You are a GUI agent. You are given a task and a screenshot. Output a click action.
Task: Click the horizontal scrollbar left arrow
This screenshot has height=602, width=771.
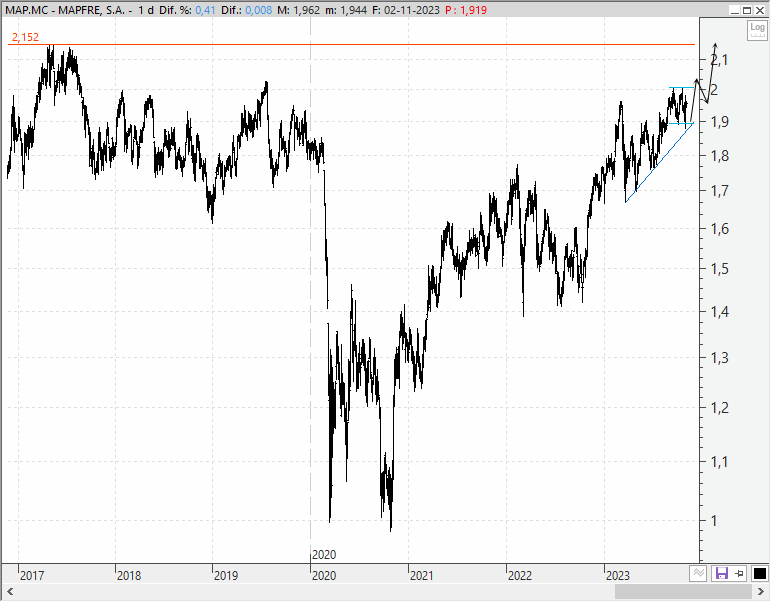[10, 592]
